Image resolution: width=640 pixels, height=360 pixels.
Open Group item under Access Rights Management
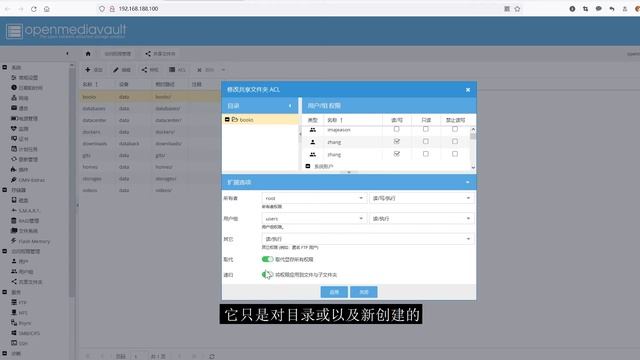pos(22,271)
